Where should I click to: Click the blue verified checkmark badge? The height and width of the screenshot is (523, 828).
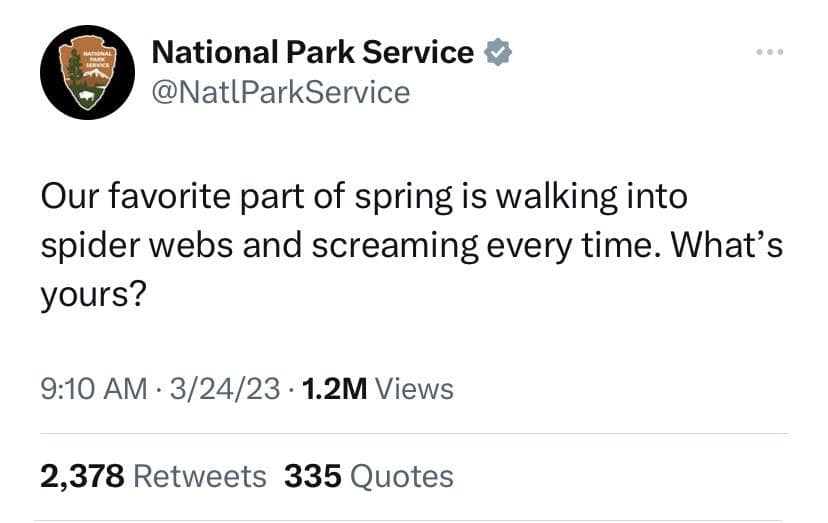tap(497, 51)
